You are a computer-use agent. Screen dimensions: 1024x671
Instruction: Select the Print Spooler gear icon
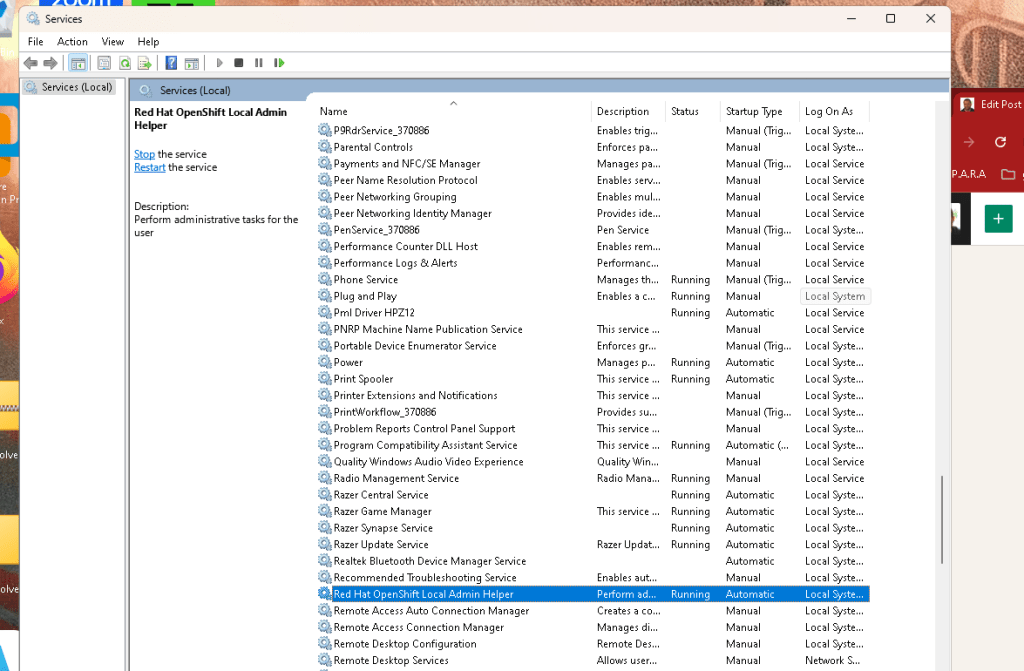click(x=325, y=378)
